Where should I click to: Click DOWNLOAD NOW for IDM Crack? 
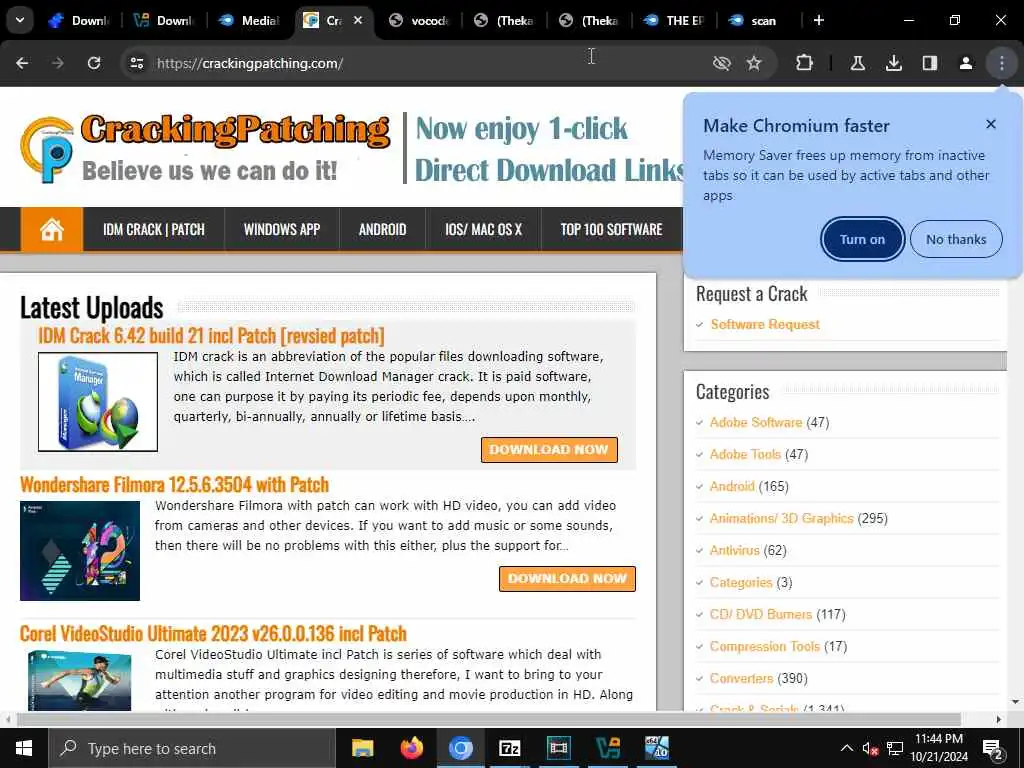(549, 450)
